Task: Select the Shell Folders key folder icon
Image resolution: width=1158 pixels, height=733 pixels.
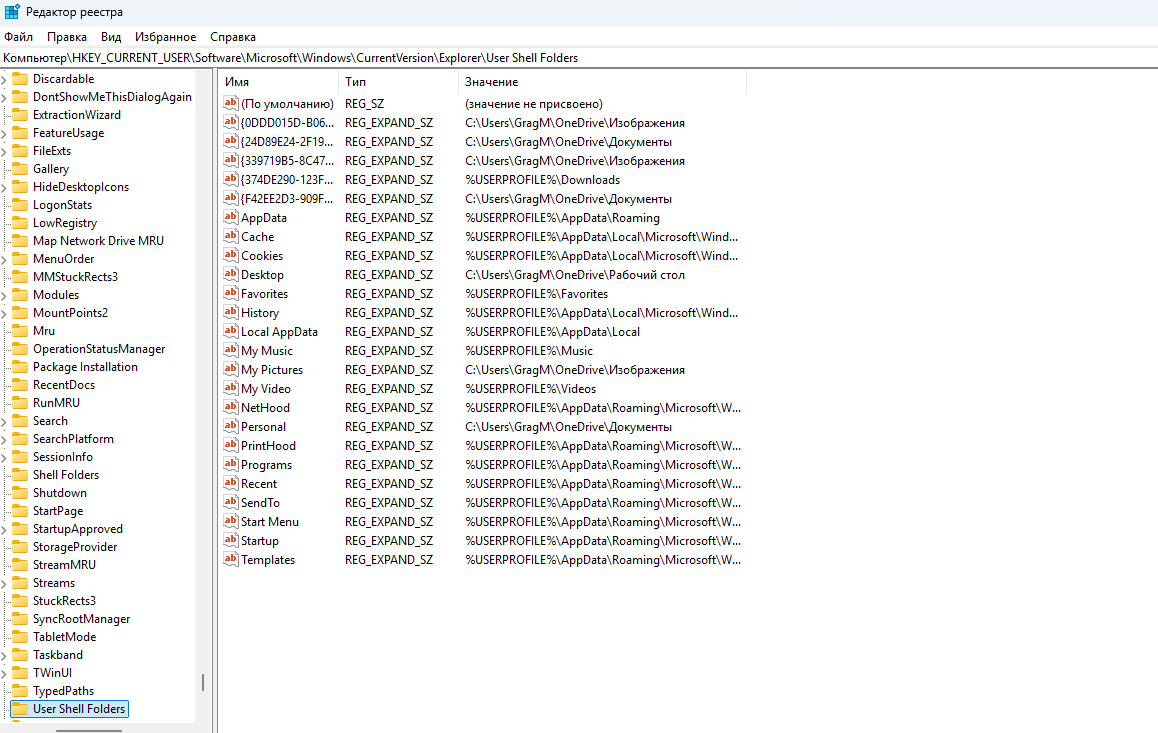Action: click(20, 475)
